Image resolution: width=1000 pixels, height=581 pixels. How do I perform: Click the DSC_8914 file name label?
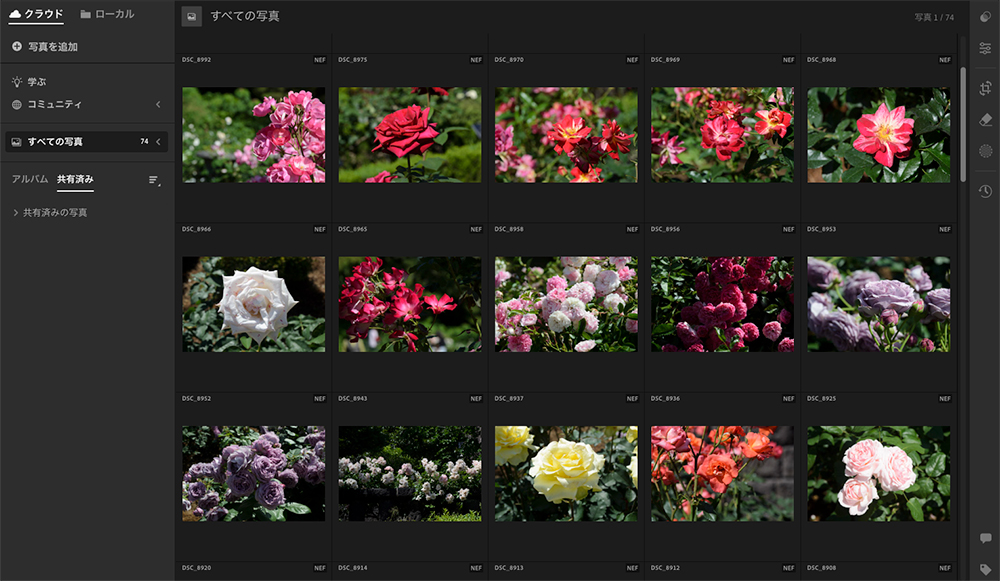(x=353, y=568)
